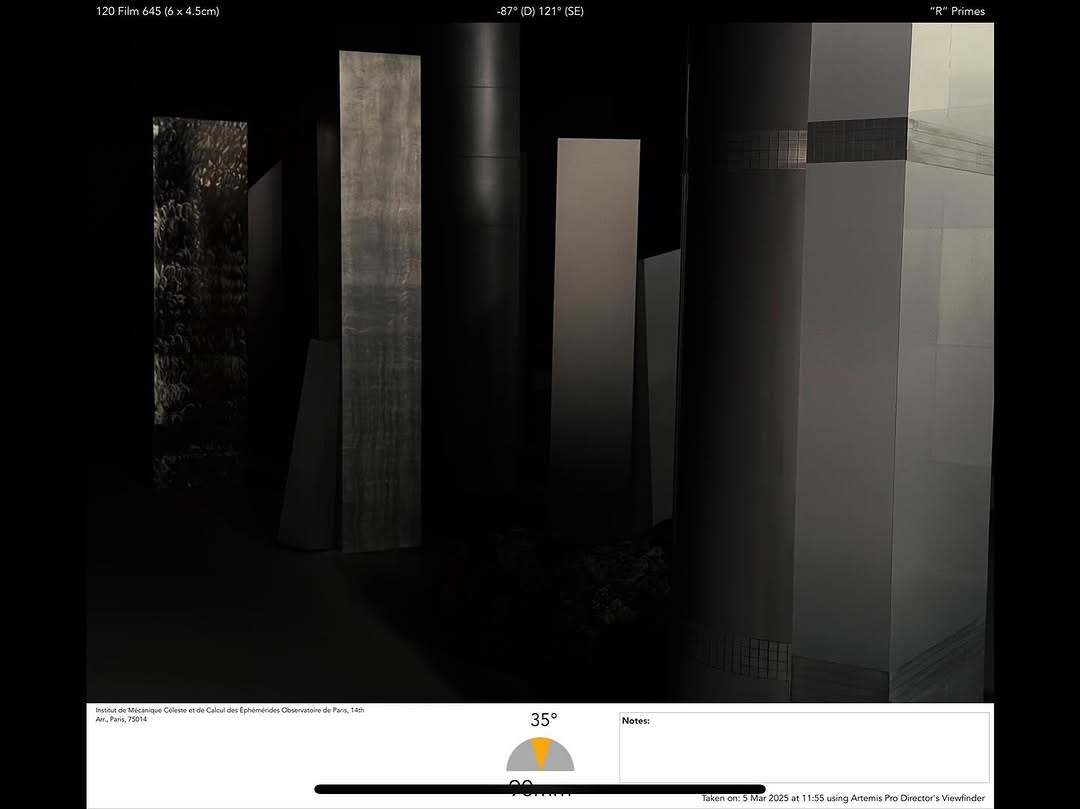The height and width of the screenshot is (809, 1080).
Task: Click the wood-grain panel in the image
Action: 381,300
